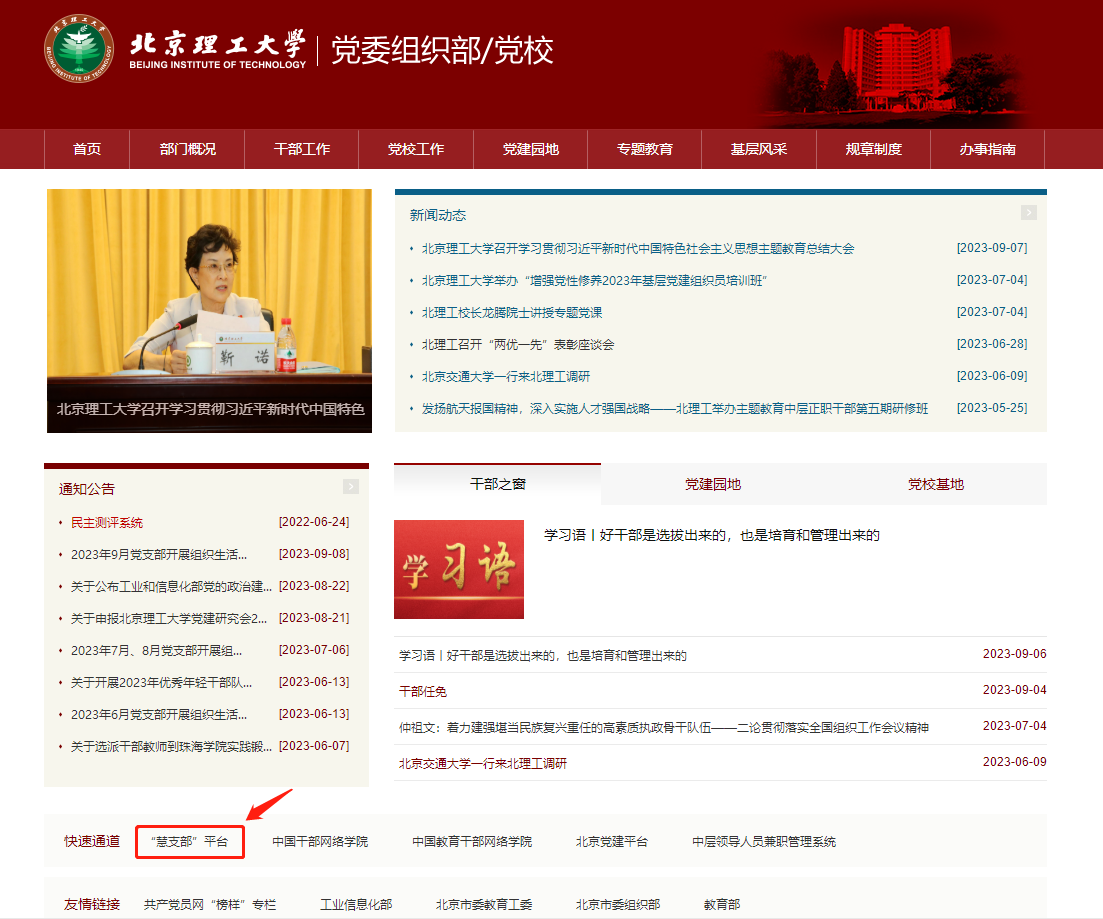Visit the 中国干部网络学院 quick link
1103x919 pixels.
[320, 842]
